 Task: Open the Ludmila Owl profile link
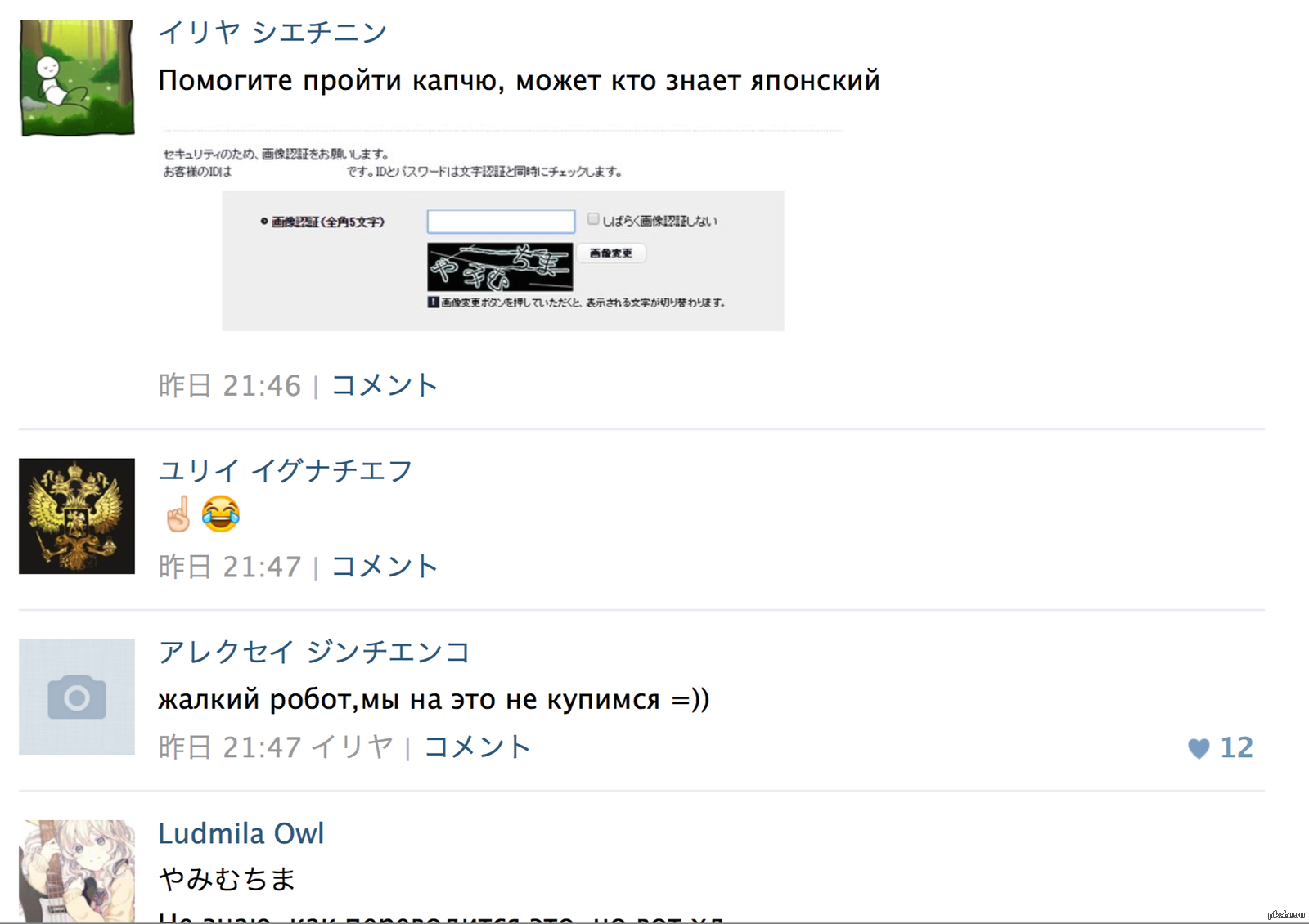coord(241,833)
